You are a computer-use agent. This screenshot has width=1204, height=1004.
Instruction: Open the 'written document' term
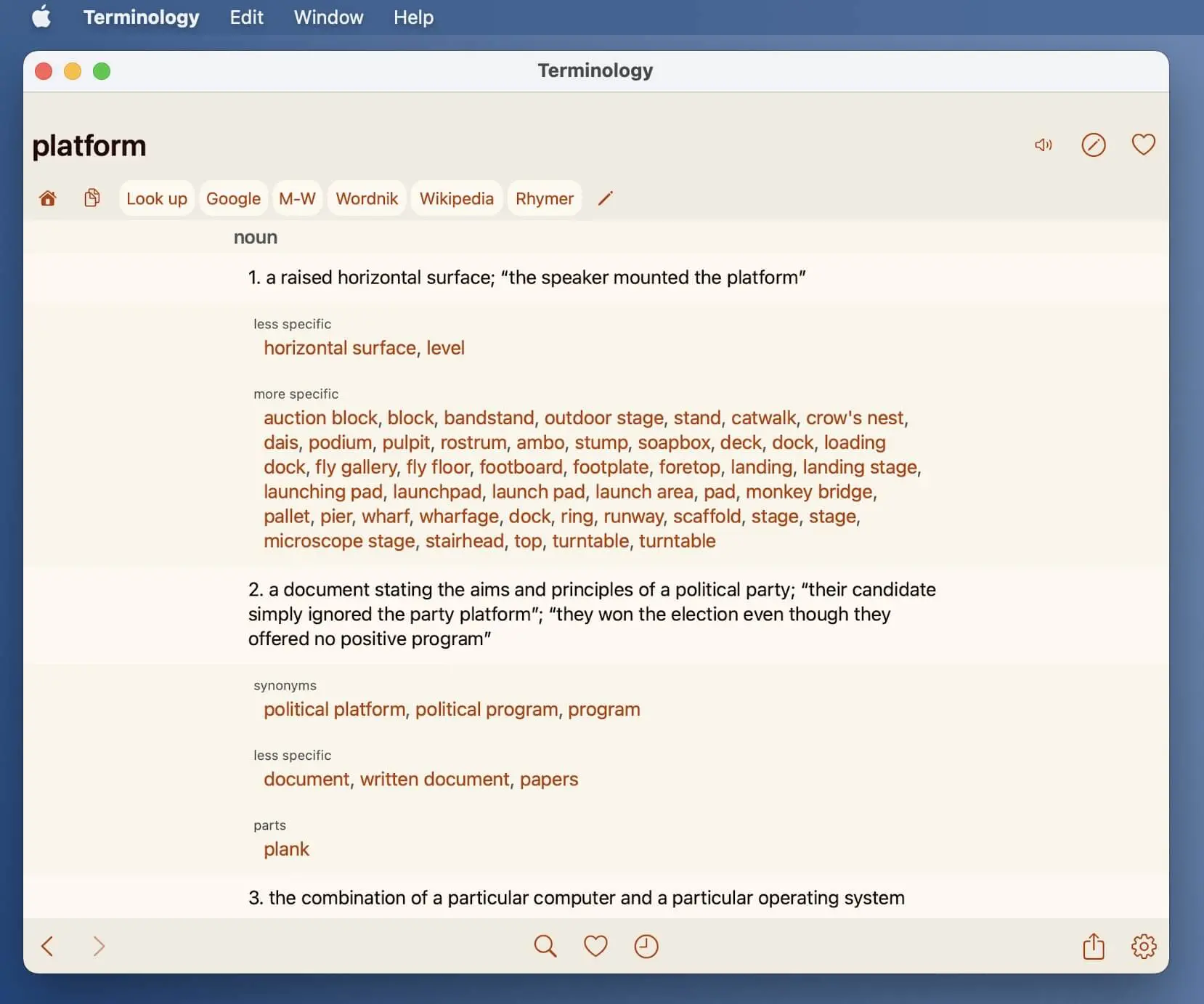click(434, 780)
